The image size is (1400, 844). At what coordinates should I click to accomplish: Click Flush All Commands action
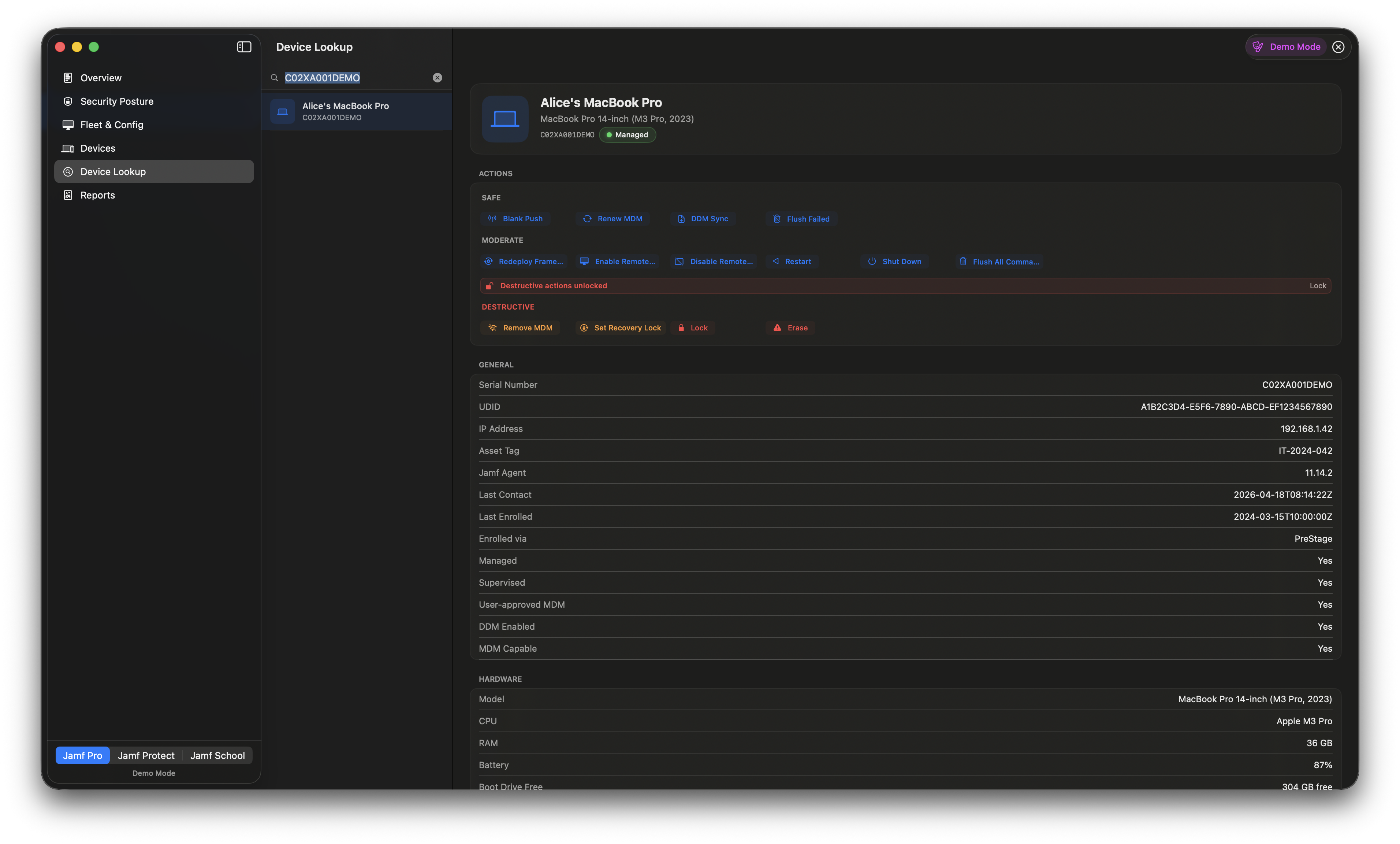click(x=999, y=262)
